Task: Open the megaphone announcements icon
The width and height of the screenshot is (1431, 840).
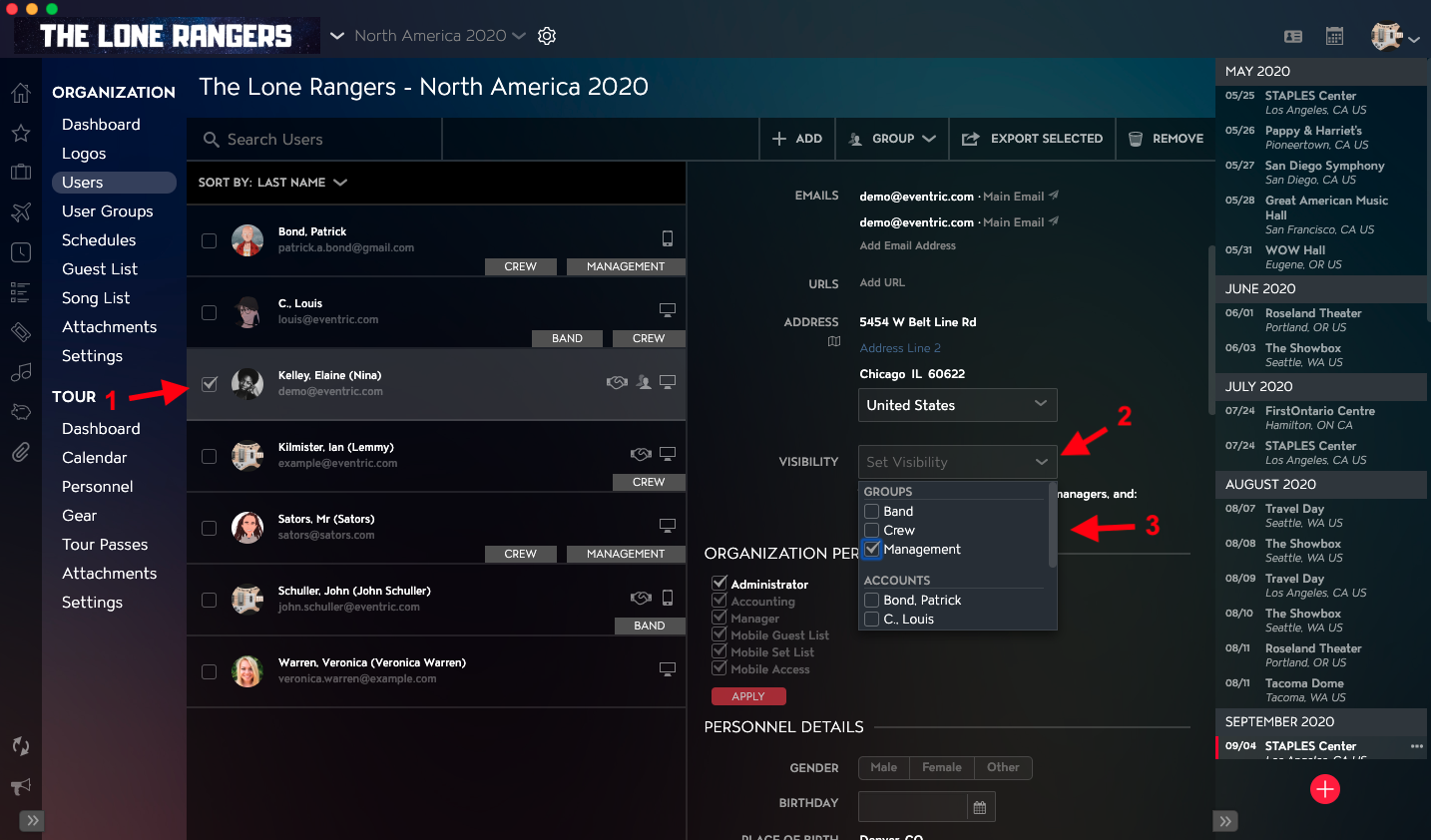Action: [20, 786]
